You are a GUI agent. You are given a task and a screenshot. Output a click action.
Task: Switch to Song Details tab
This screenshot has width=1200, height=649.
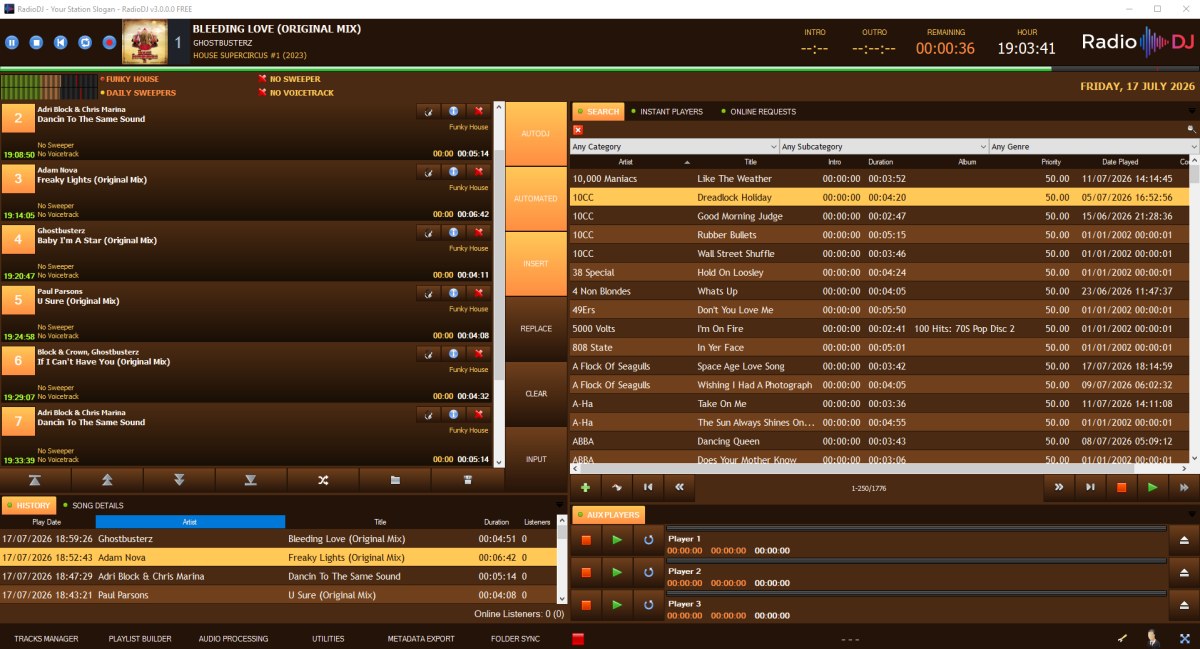pyautogui.click(x=94, y=506)
